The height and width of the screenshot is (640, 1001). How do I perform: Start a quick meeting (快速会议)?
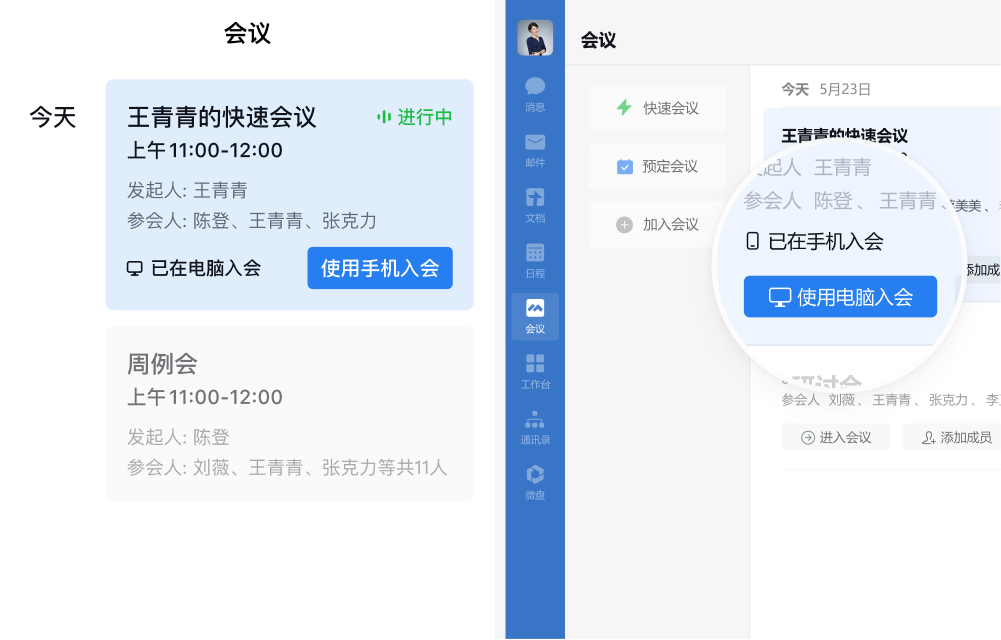tap(658, 108)
